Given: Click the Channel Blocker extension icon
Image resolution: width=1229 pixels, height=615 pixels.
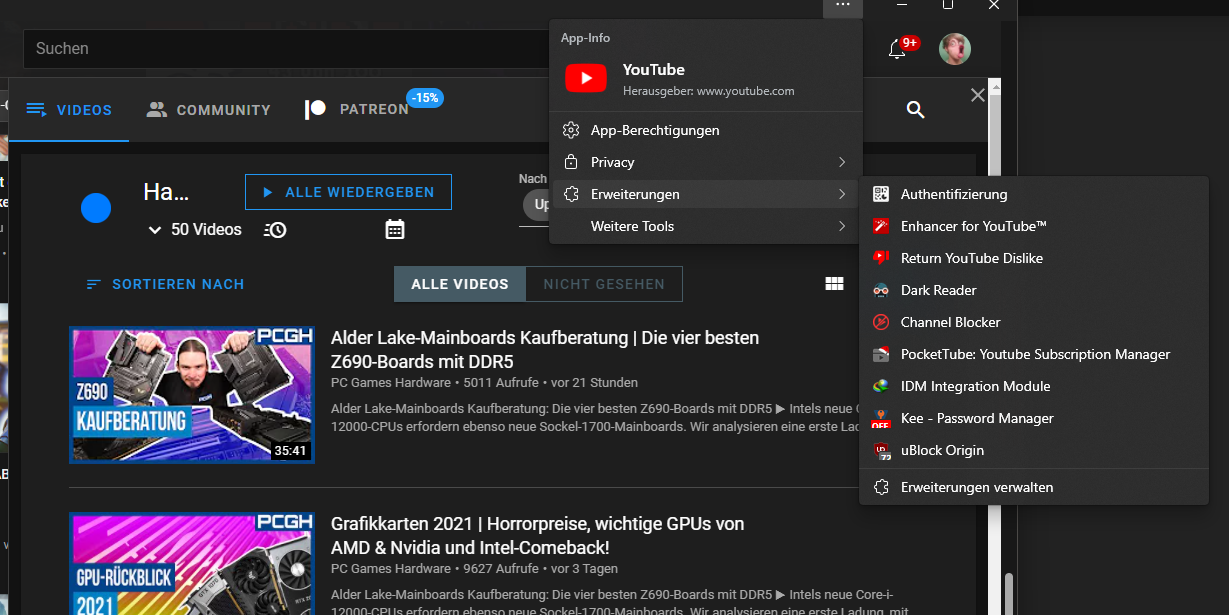Looking at the screenshot, I should [x=881, y=322].
